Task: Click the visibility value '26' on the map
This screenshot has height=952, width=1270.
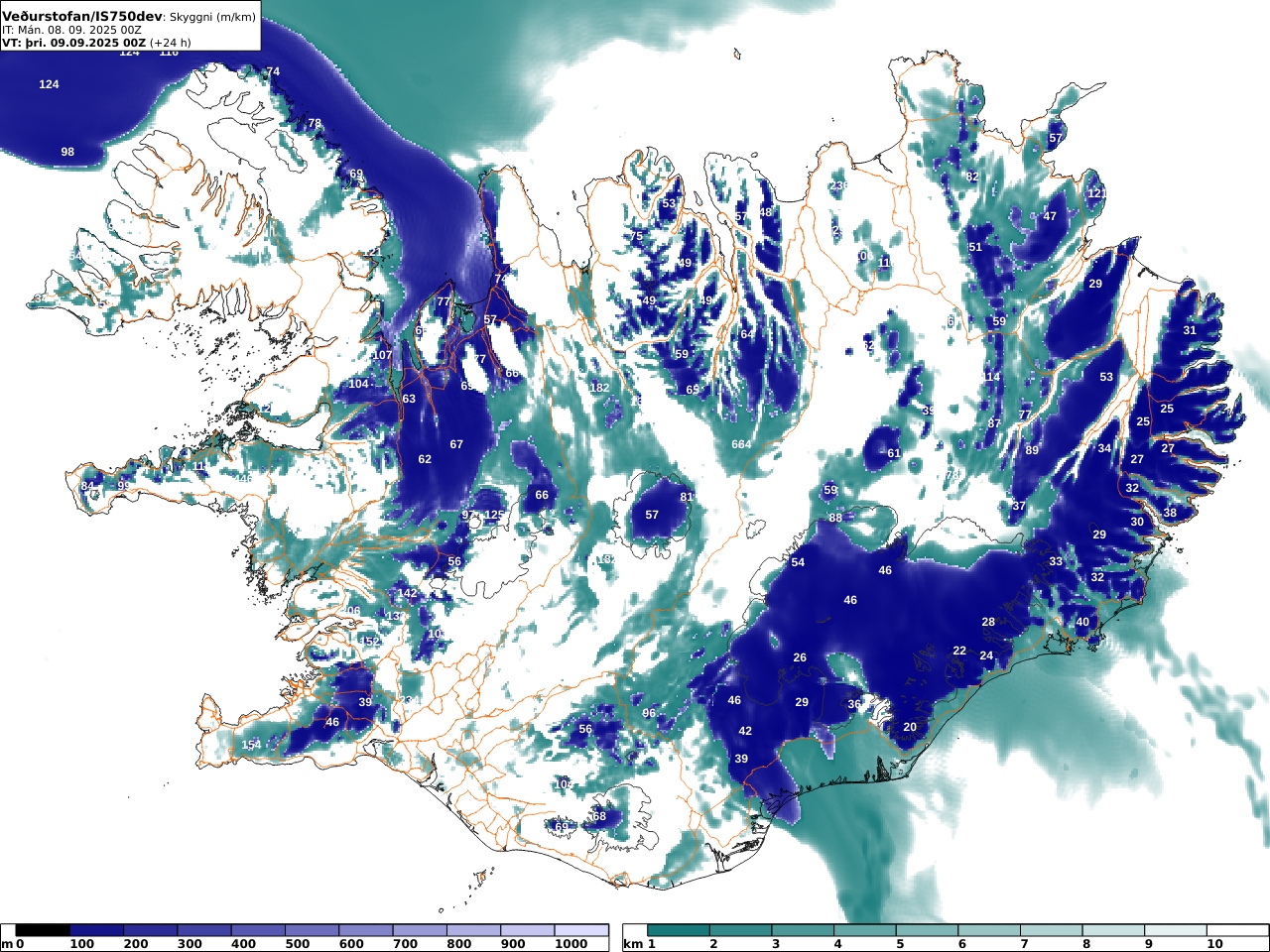Action: [800, 657]
